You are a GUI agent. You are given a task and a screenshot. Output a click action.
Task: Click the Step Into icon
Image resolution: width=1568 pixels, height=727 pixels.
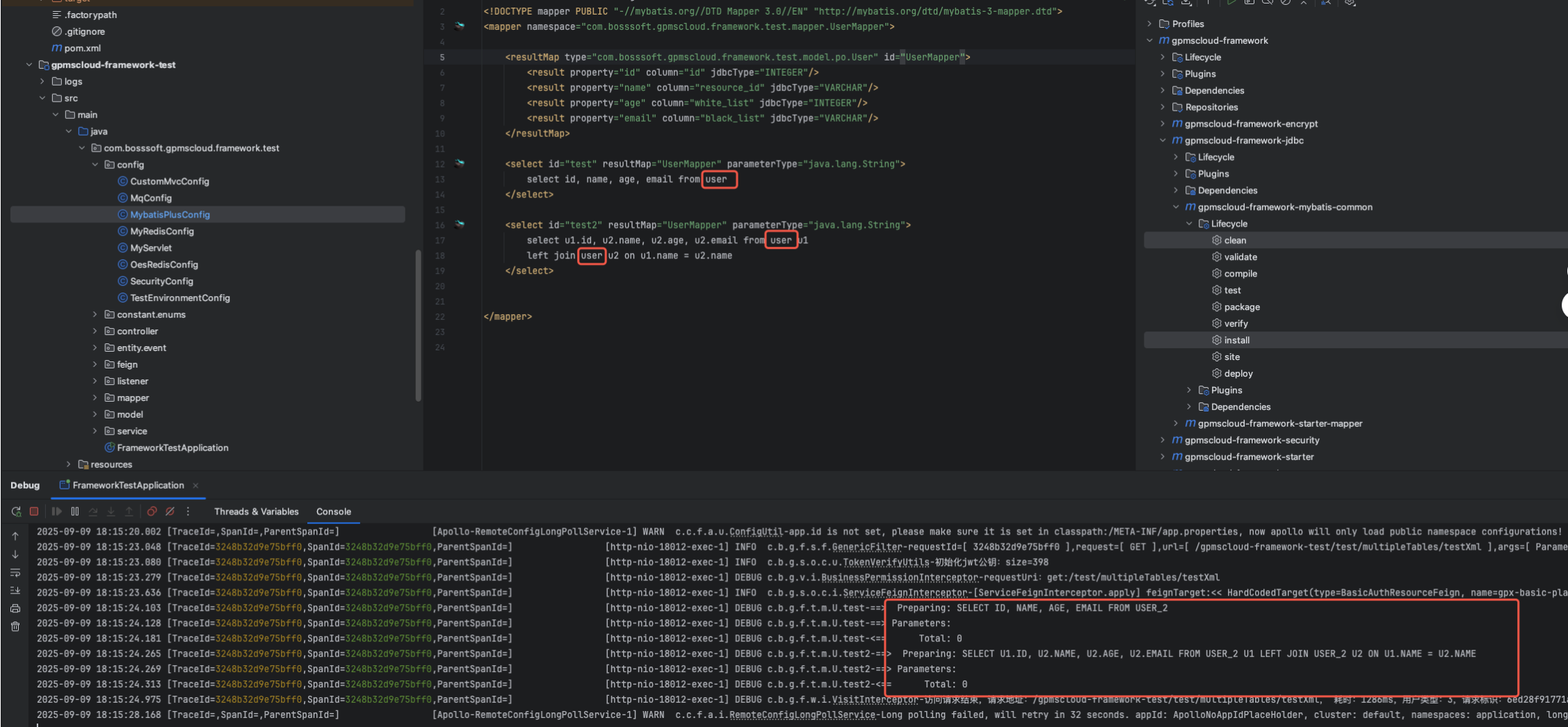[111, 512]
